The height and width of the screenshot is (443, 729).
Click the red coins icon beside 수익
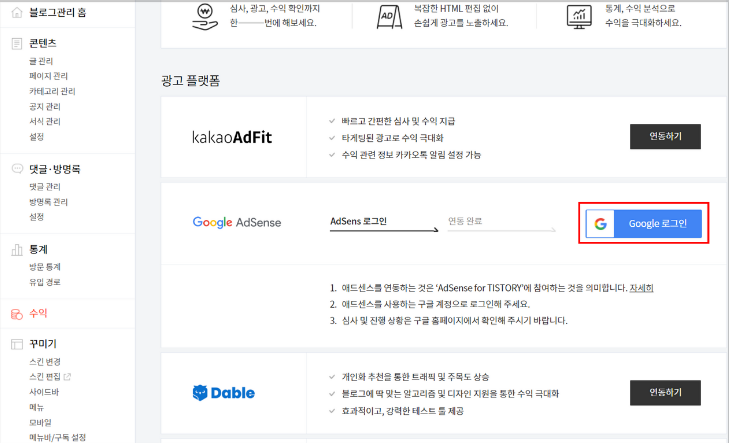pyautogui.click(x=17, y=314)
